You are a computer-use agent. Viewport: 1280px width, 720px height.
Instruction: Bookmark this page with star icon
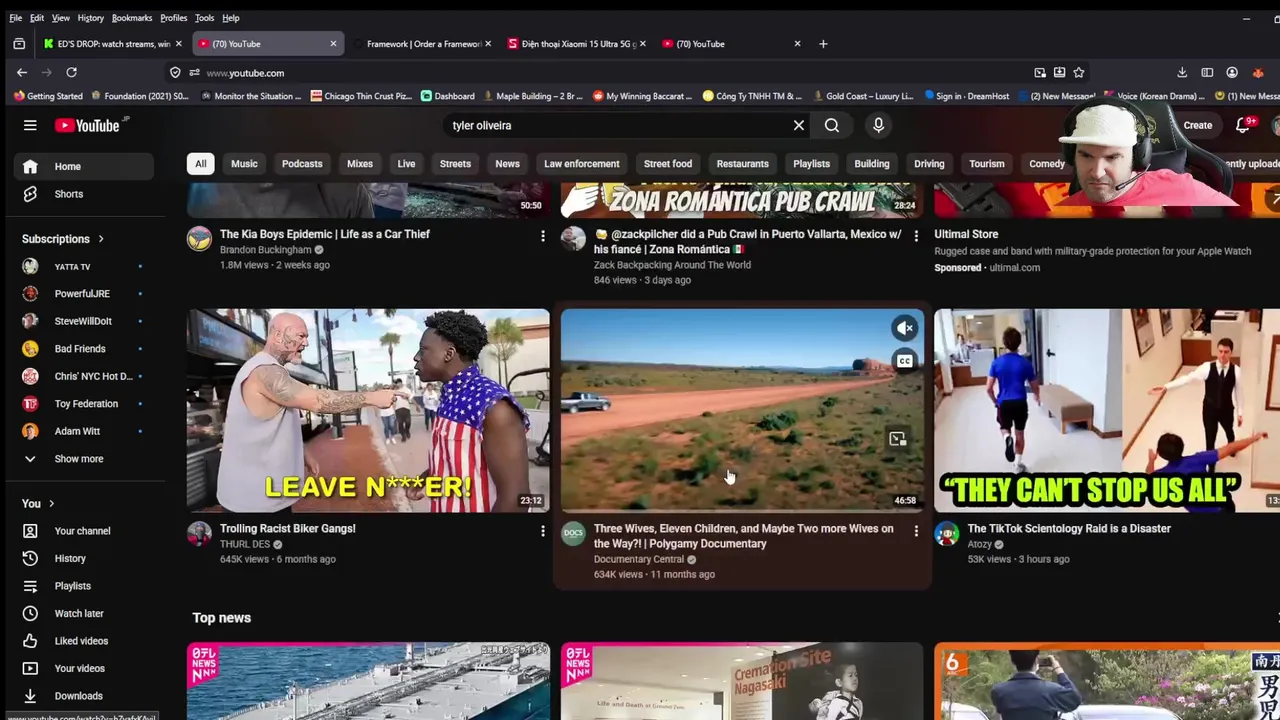tap(1078, 72)
